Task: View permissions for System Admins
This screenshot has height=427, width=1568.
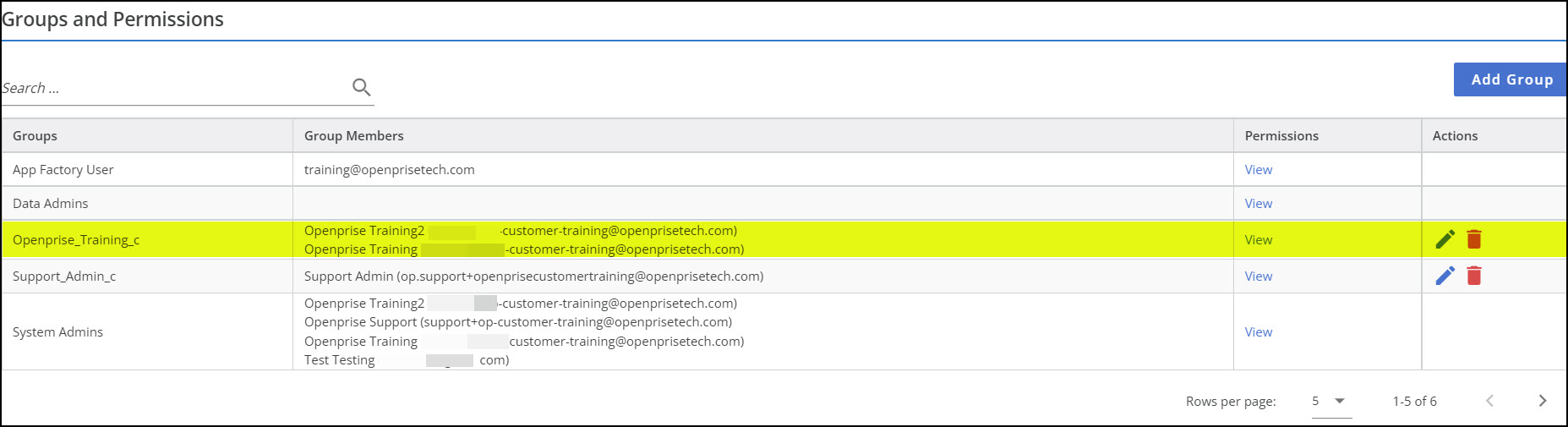Action: coord(1258,332)
